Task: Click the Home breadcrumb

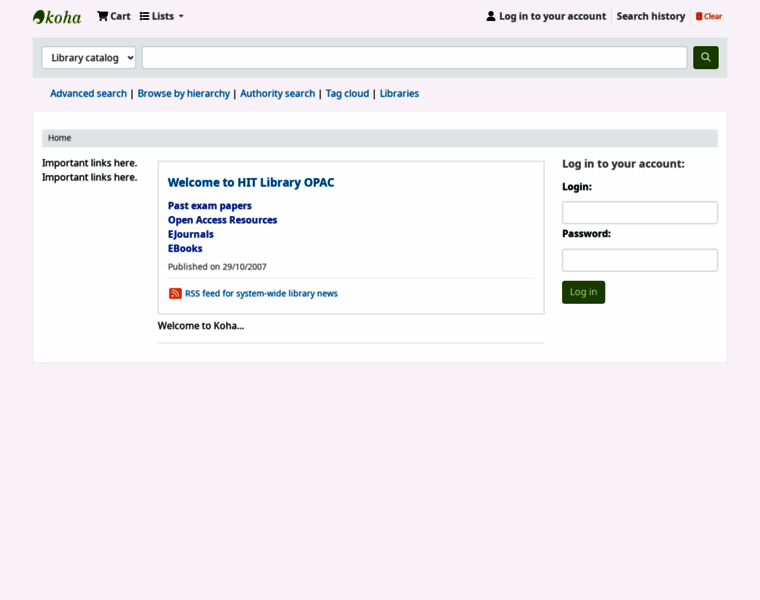Action: coord(60,138)
